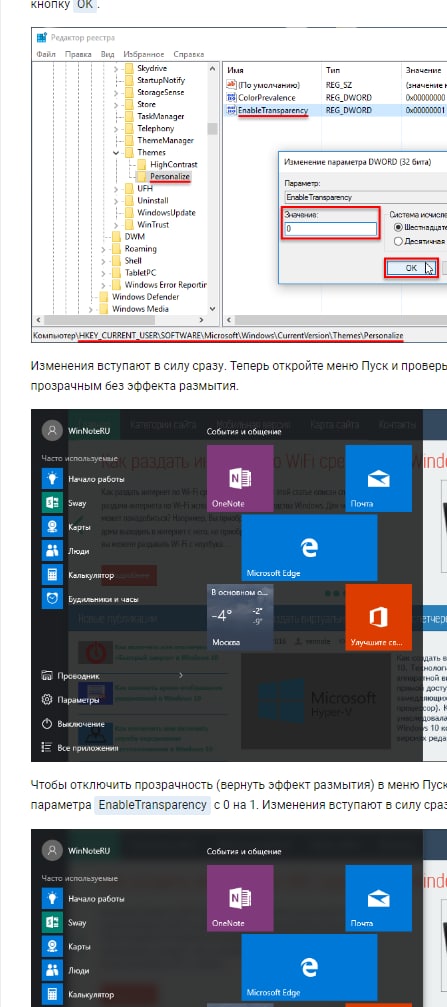The width and height of the screenshot is (447, 1007).
Task: Open the Вид menu
Action: pos(107,55)
